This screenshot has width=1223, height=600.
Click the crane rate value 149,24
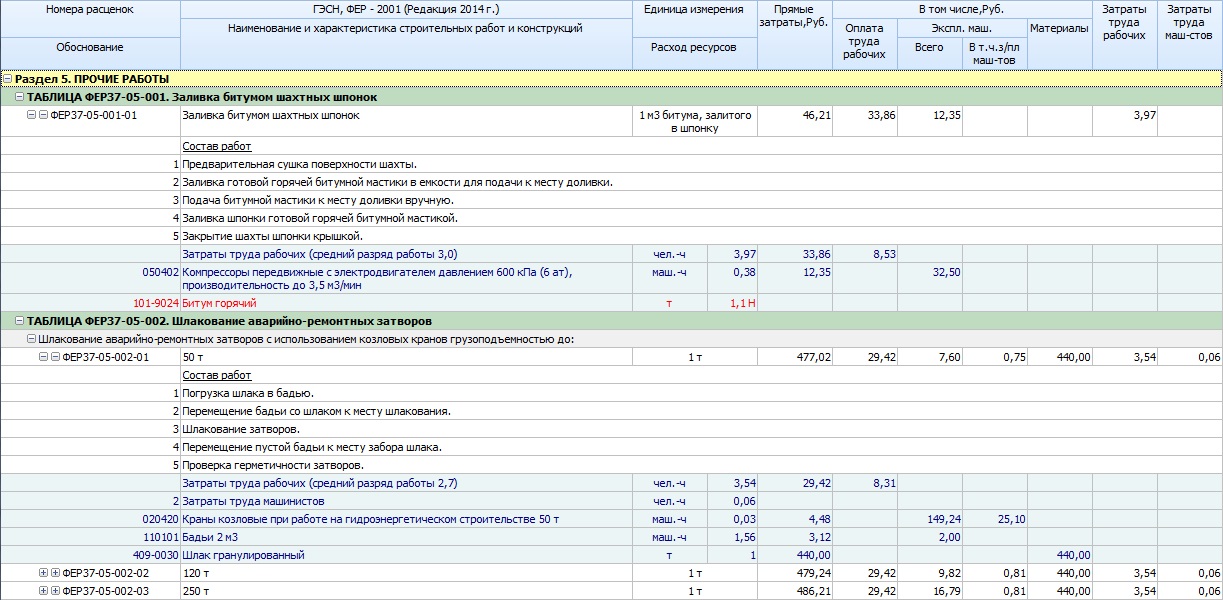click(943, 519)
